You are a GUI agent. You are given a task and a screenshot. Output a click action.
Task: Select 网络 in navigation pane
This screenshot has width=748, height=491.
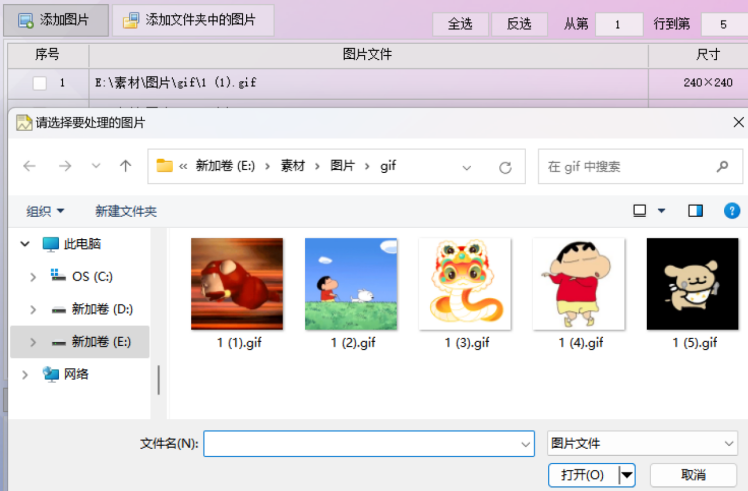coord(65,374)
